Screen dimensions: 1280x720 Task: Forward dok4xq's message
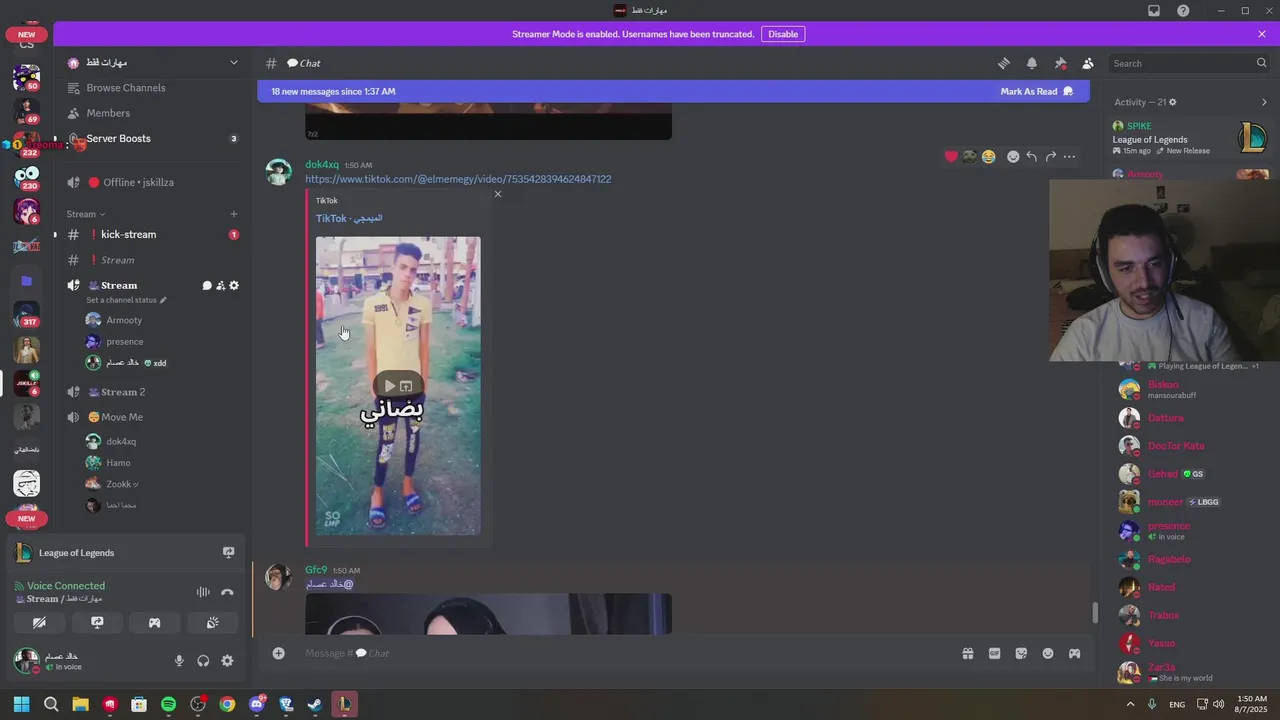(x=1051, y=156)
